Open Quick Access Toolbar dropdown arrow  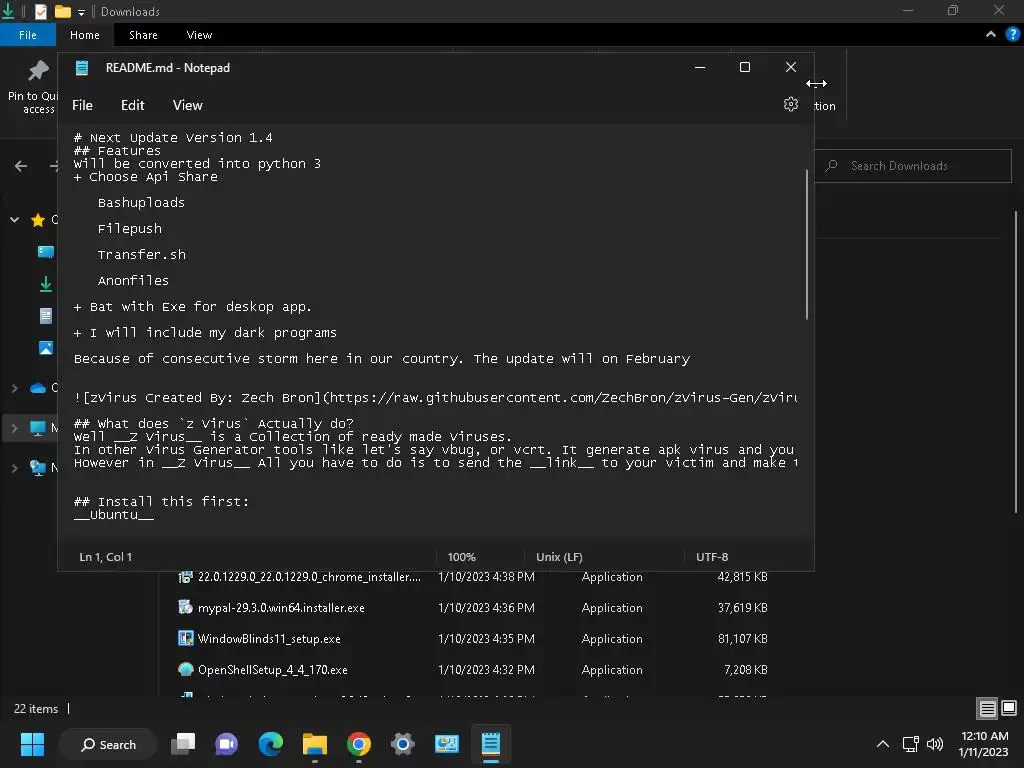click(x=81, y=12)
